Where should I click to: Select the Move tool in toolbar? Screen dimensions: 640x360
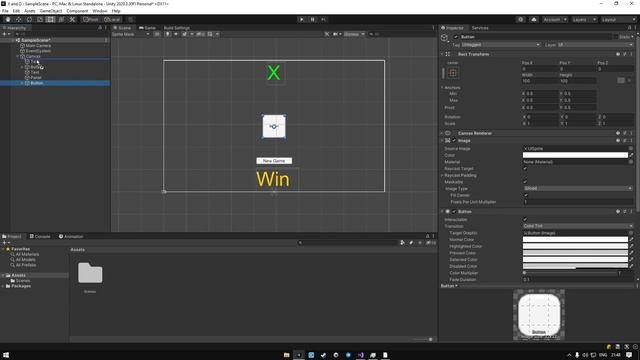coord(18,19)
